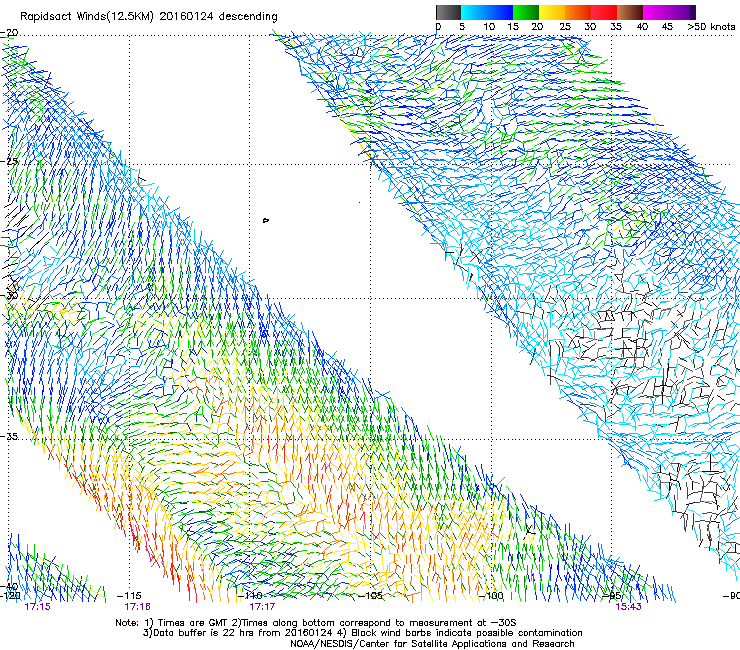Image resolution: width=740 pixels, height=650 pixels.
Task: Click the "NOAA/NESDIS/Center for Satellite Applications and Research" credit
Action: coord(432,644)
